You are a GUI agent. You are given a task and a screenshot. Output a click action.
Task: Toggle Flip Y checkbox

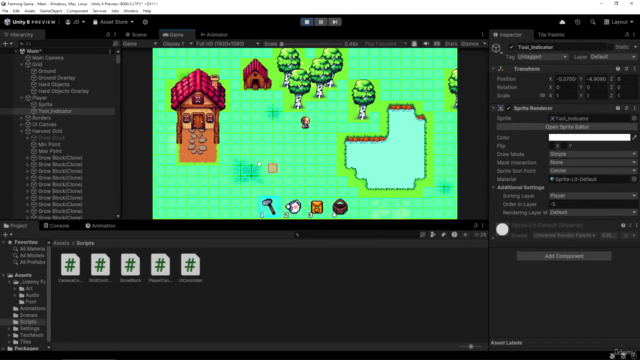564,146
